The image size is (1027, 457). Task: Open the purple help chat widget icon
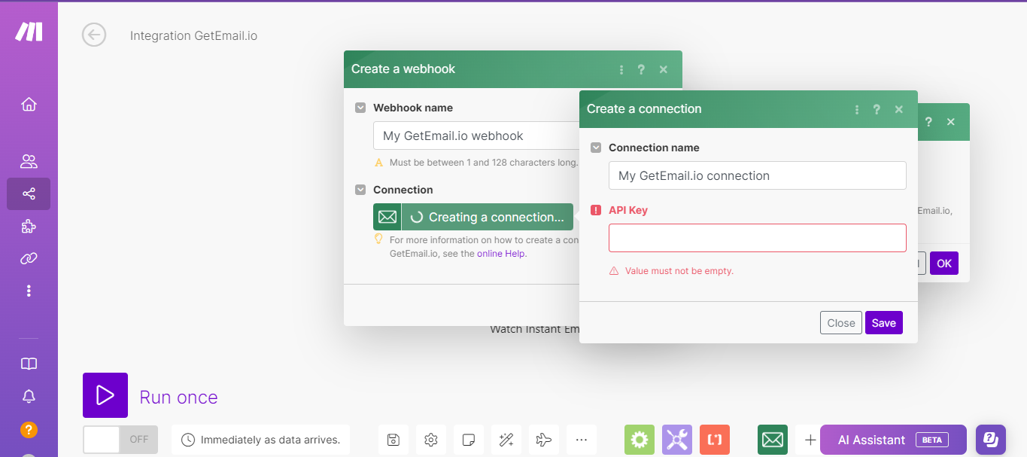tap(991, 439)
